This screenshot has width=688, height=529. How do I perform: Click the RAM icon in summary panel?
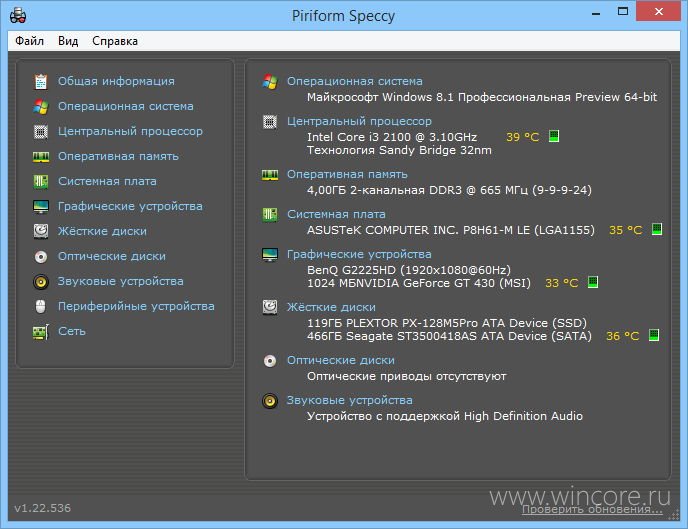[x=270, y=175]
